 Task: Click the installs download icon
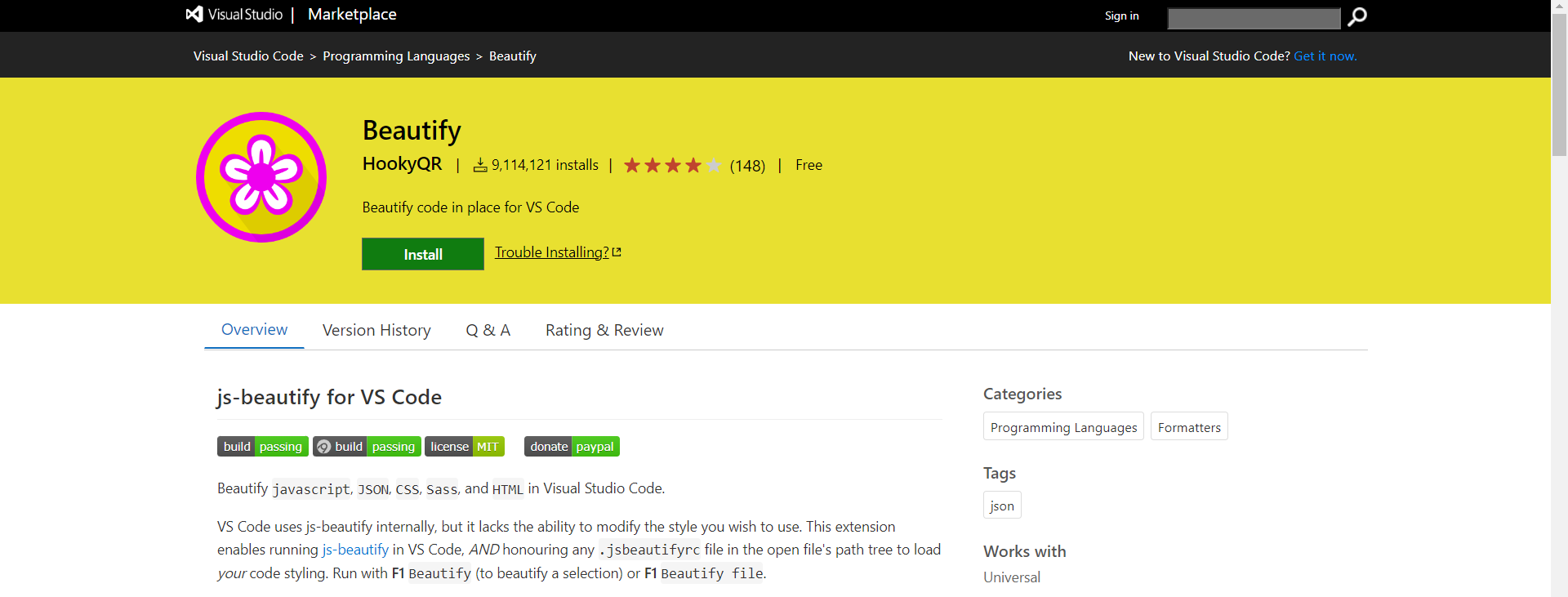tap(480, 165)
